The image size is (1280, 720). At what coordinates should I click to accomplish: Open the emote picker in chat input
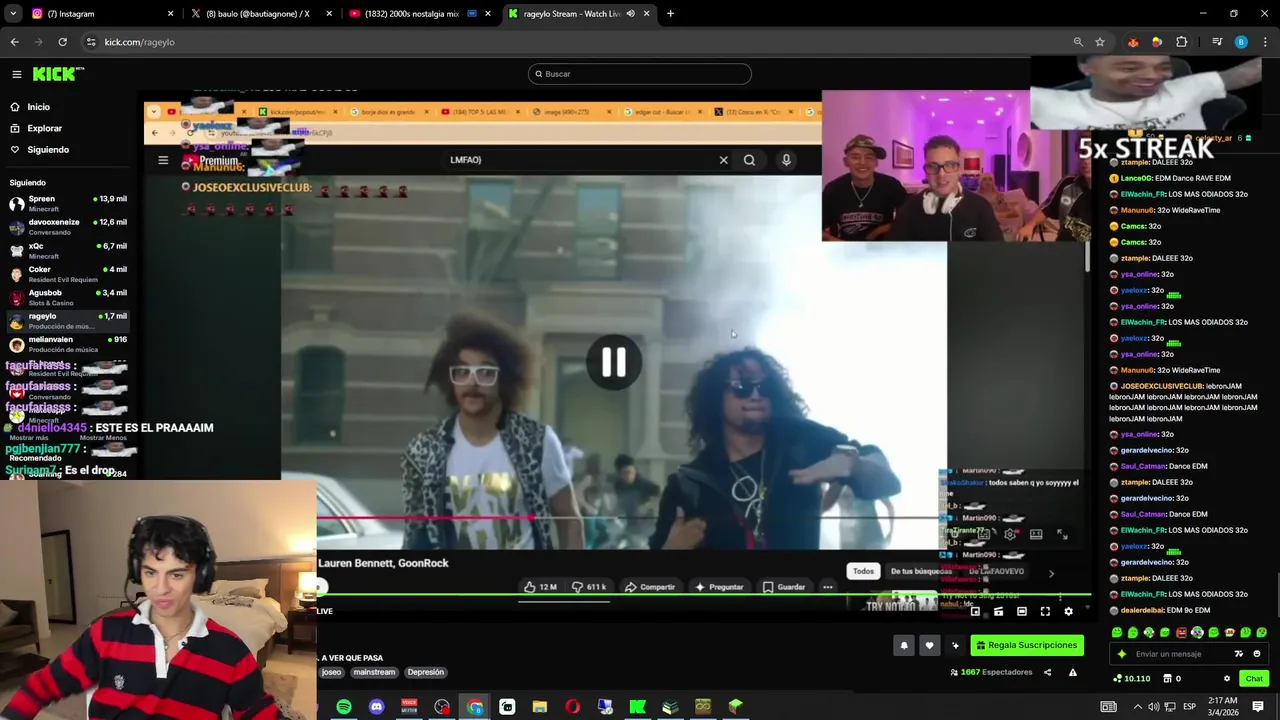coord(1257,654)
